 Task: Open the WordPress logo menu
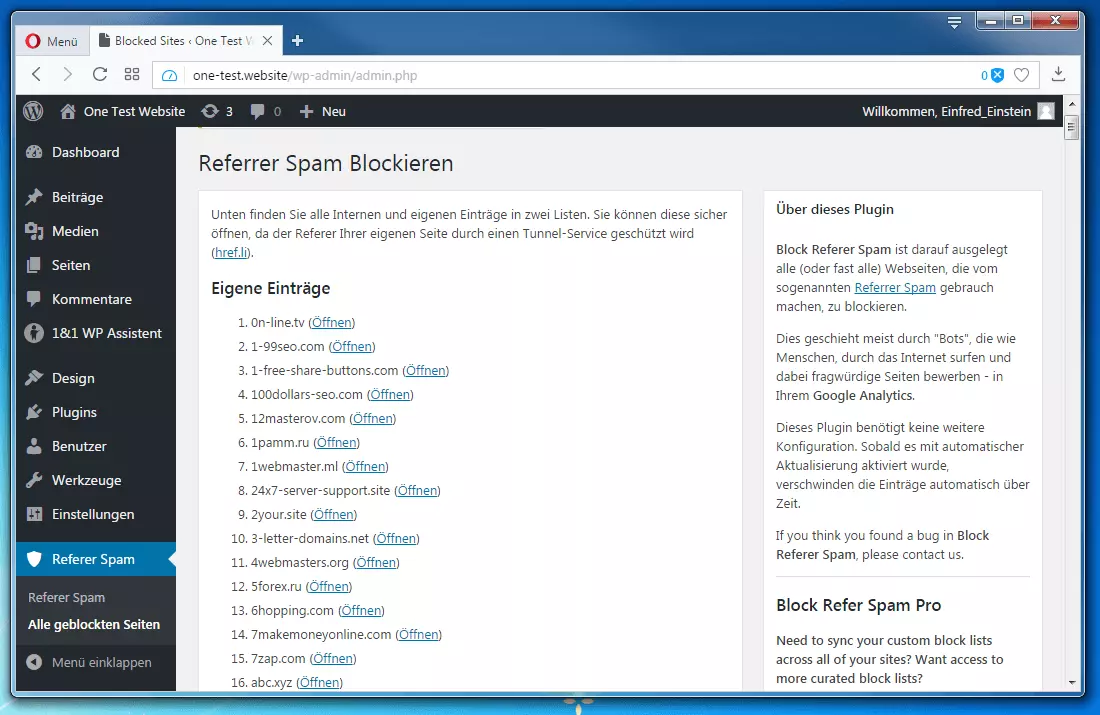[x=33, y=111]
